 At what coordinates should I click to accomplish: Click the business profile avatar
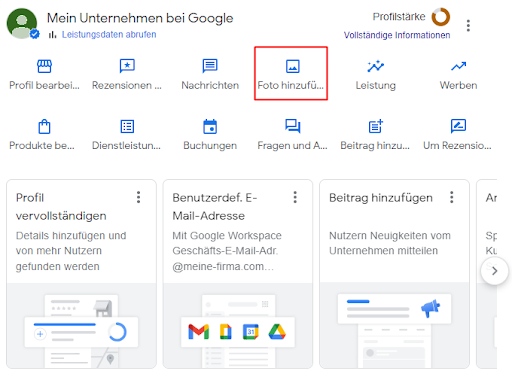(x=22, y=24)
